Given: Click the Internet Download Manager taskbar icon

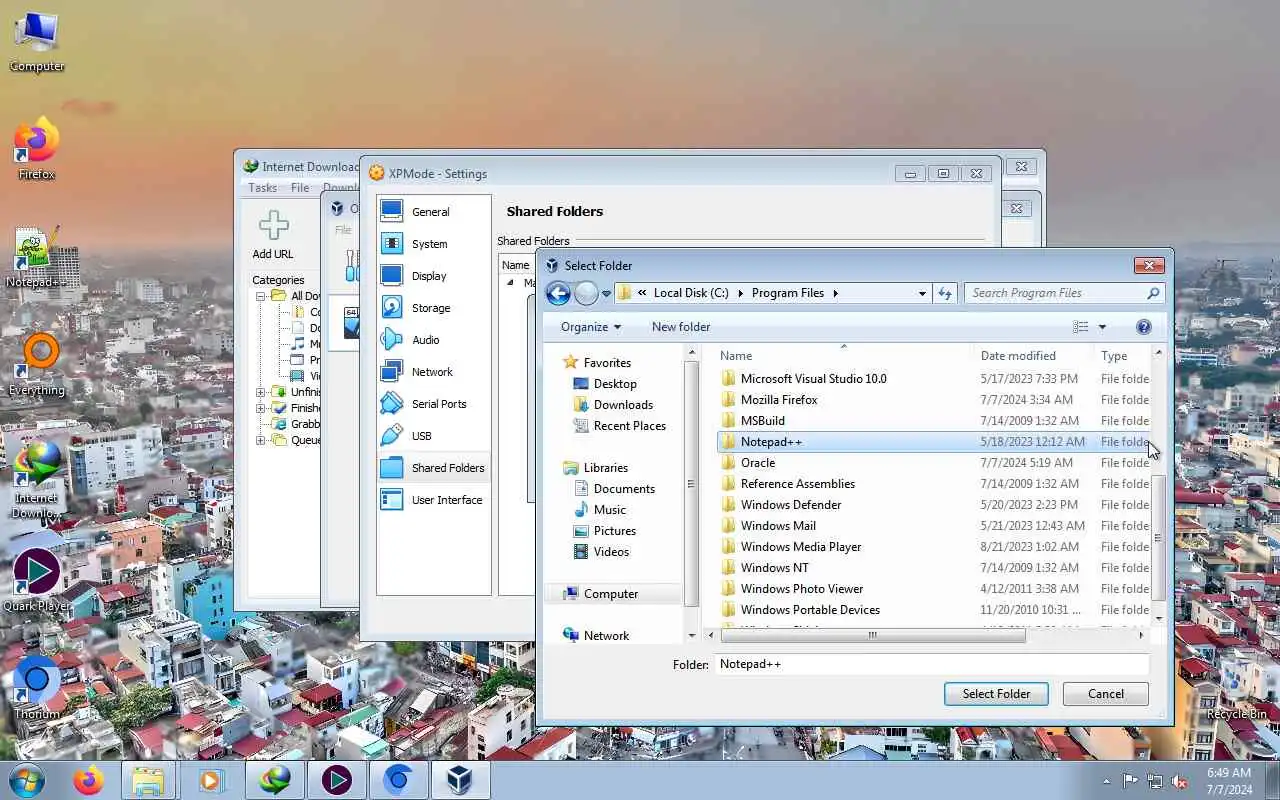Looking at the screenshot, I should pyautogui.click(x=273, y=780).
